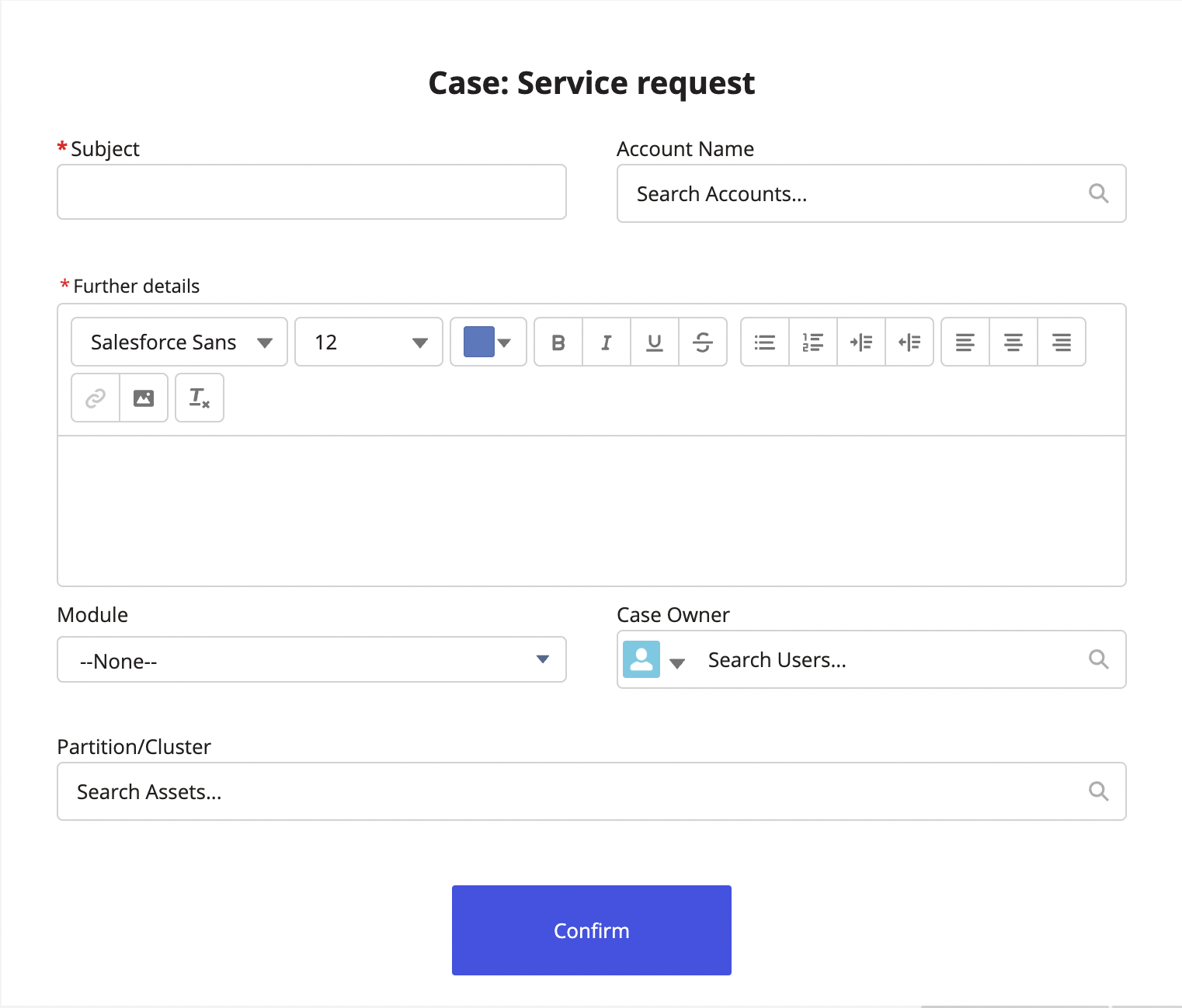The image size is (1182, 1008).
Task: Insert a bulleted list
Action: coord(765,342)
